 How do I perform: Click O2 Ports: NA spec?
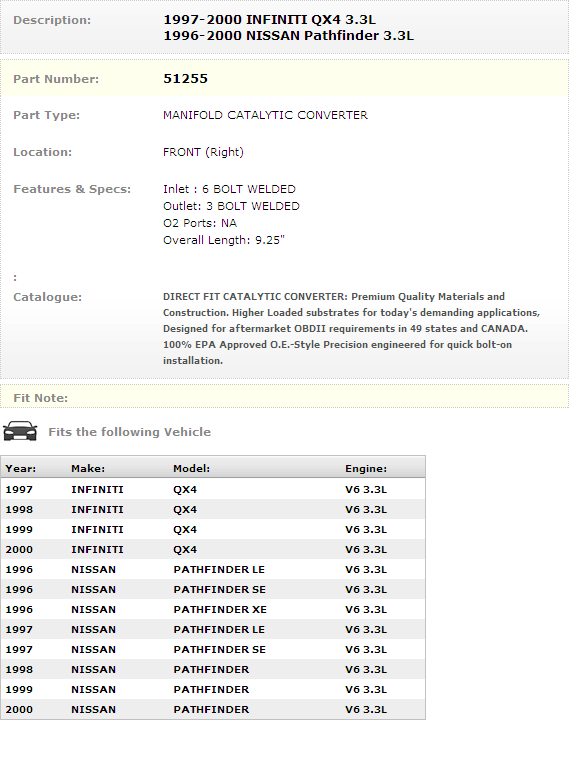(200, 224)
